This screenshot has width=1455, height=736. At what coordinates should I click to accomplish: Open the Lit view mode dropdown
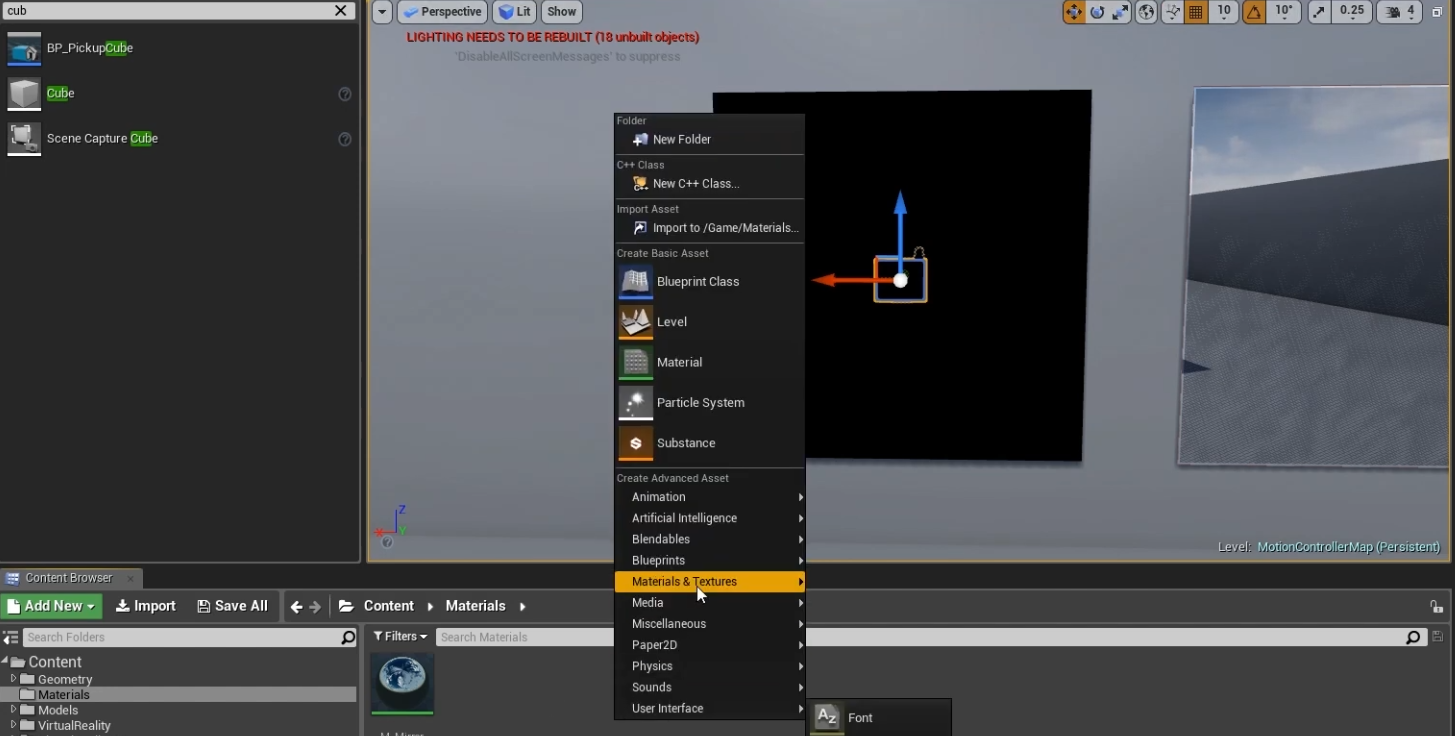(x=516, y=12)
